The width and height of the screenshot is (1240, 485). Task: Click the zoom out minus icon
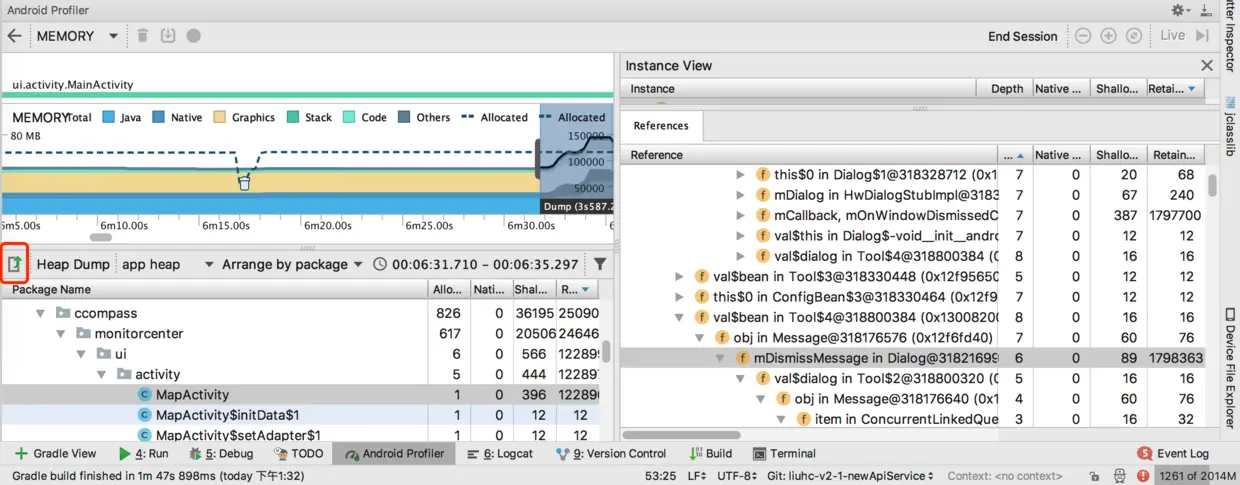(1083, 36)
